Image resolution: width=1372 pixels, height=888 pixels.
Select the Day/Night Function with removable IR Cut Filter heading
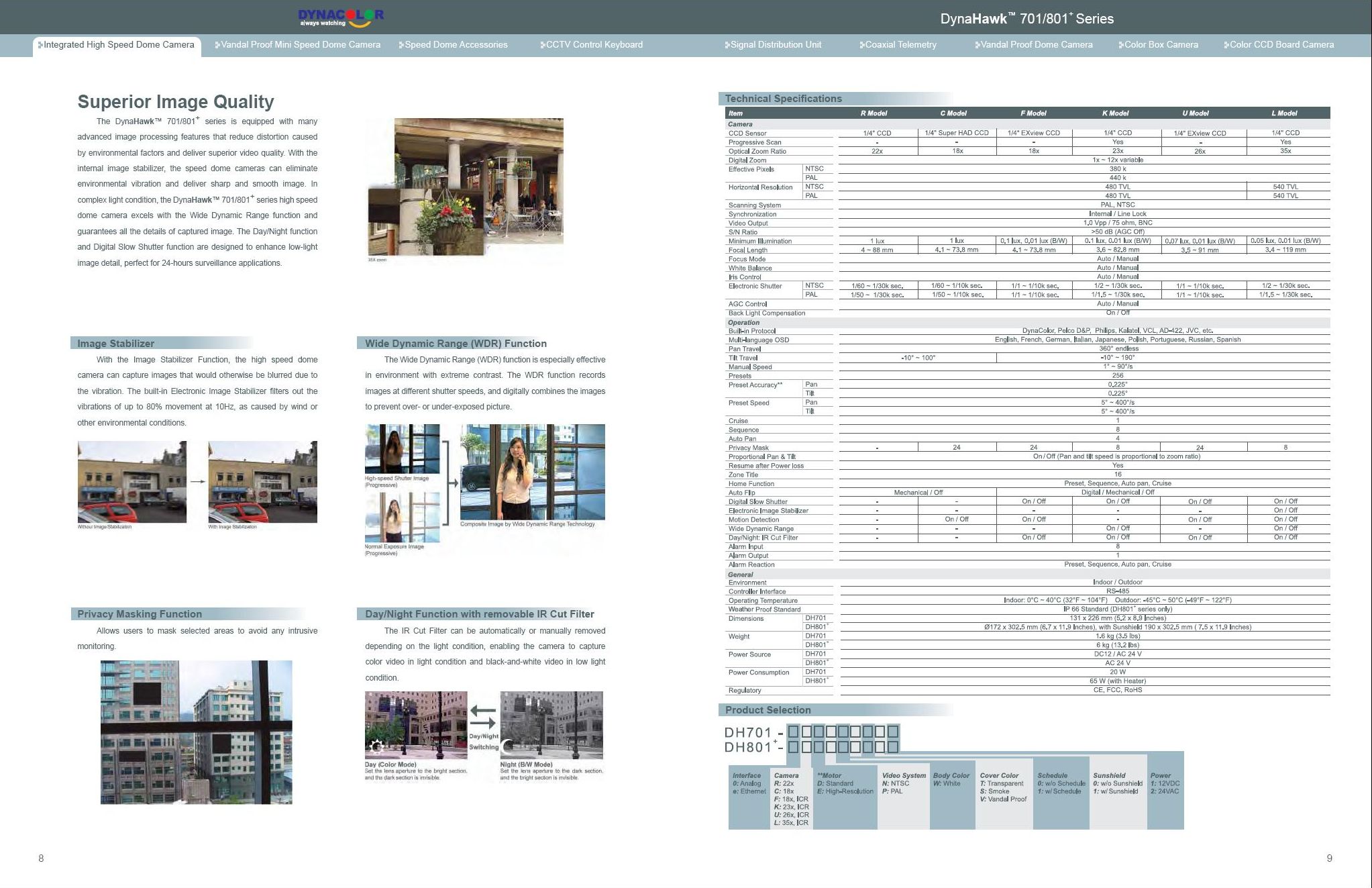pos(480,614)
